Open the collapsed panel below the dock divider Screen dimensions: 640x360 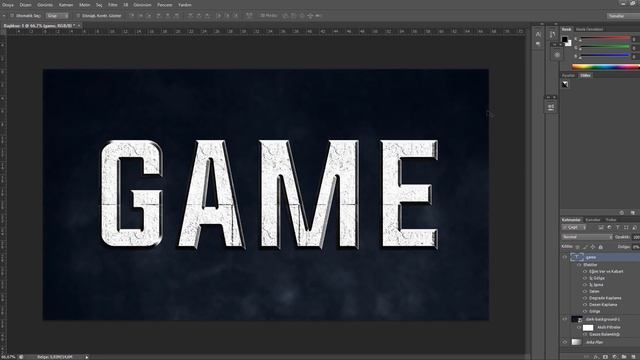pyautogui.click(x=551, y=107)
